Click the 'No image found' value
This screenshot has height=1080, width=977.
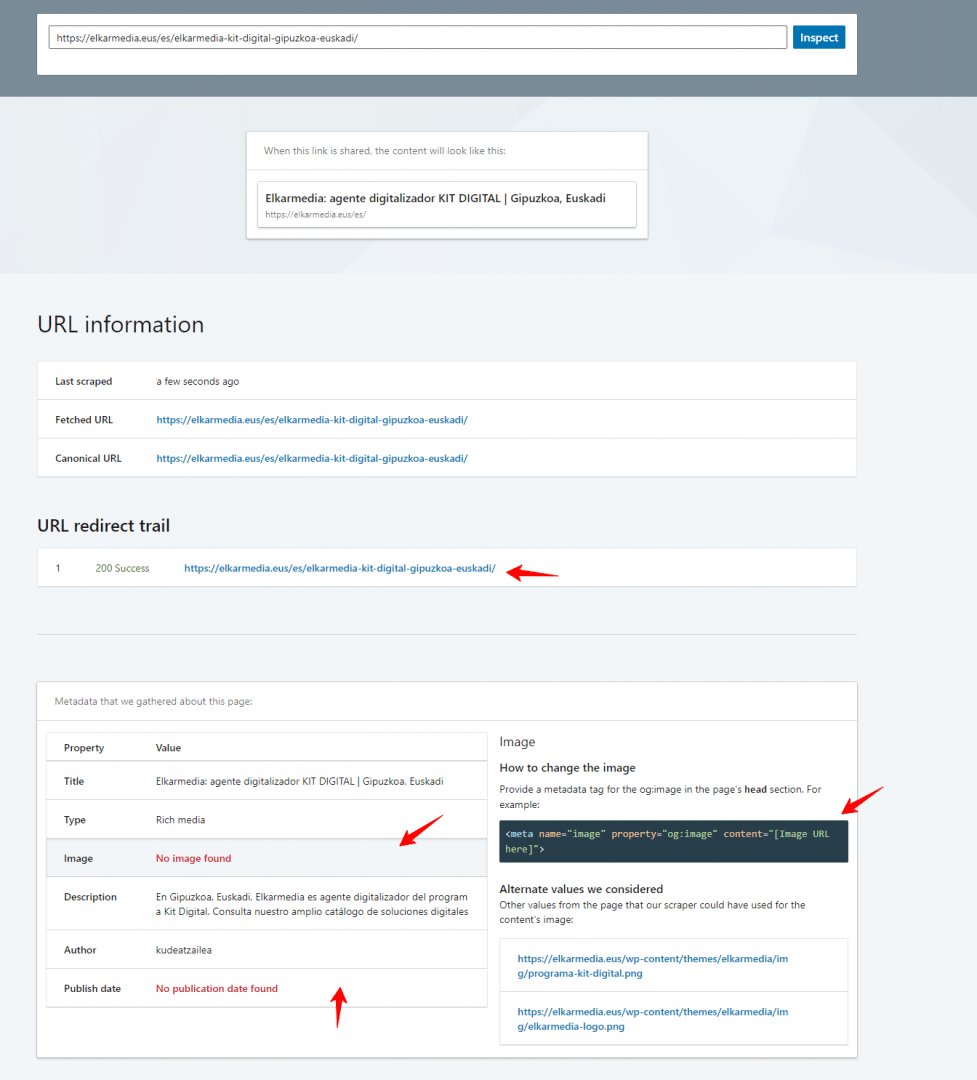pyautogui.click(x=194, y=858)
